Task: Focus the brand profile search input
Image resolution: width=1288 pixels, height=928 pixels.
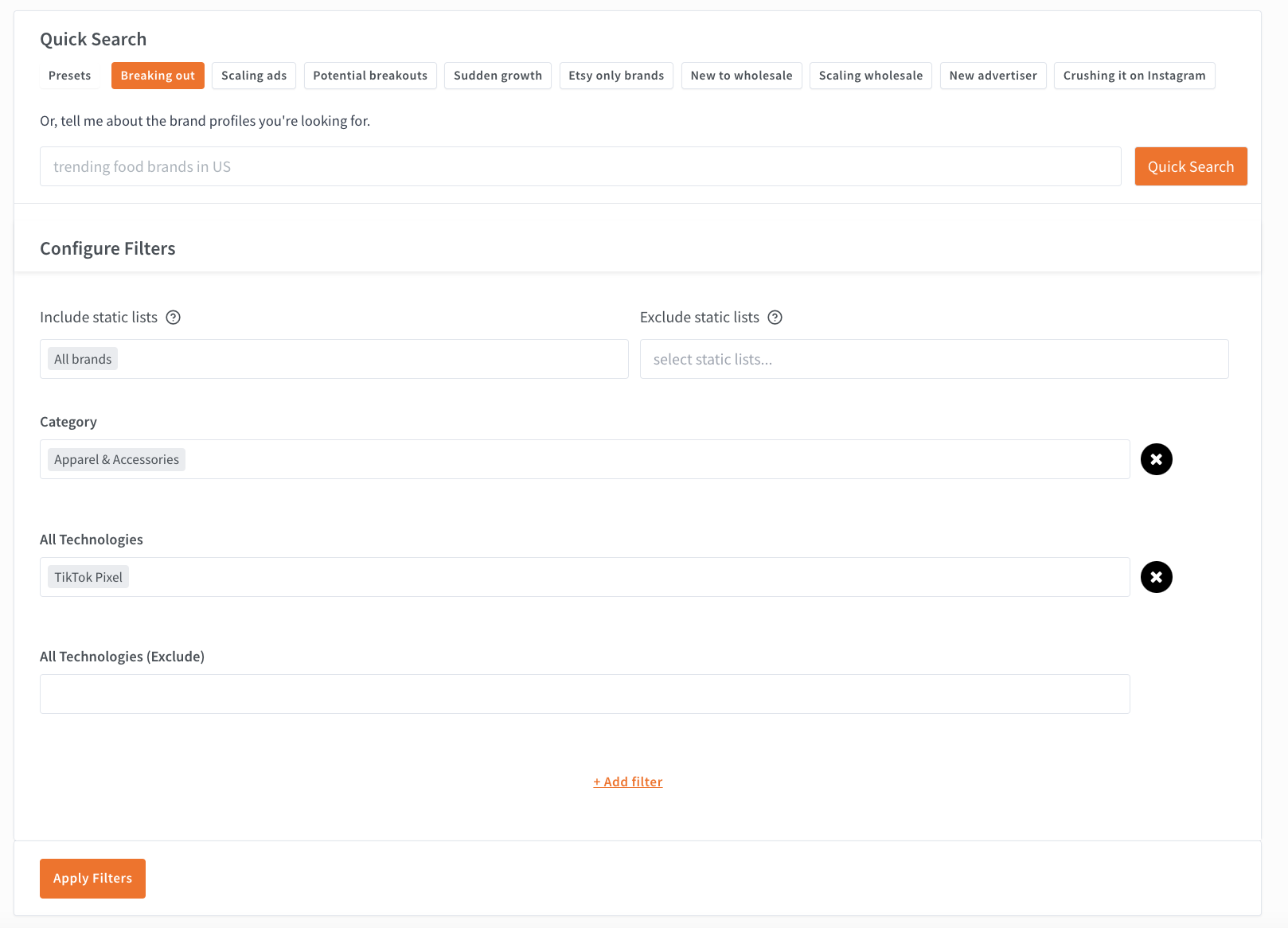Action: coord(580,166)
